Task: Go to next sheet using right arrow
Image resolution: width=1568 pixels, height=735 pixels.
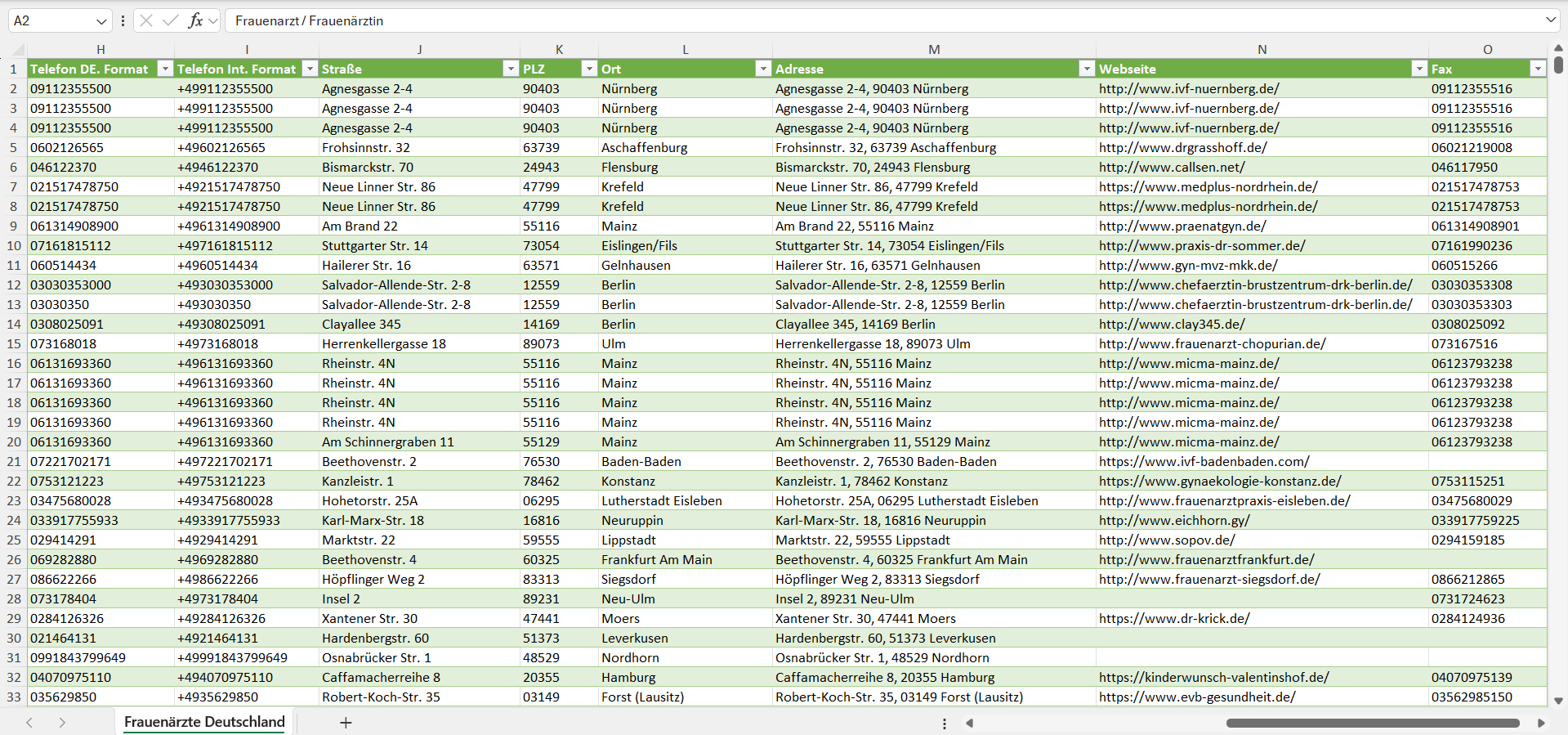Action: tap(62, 723)
